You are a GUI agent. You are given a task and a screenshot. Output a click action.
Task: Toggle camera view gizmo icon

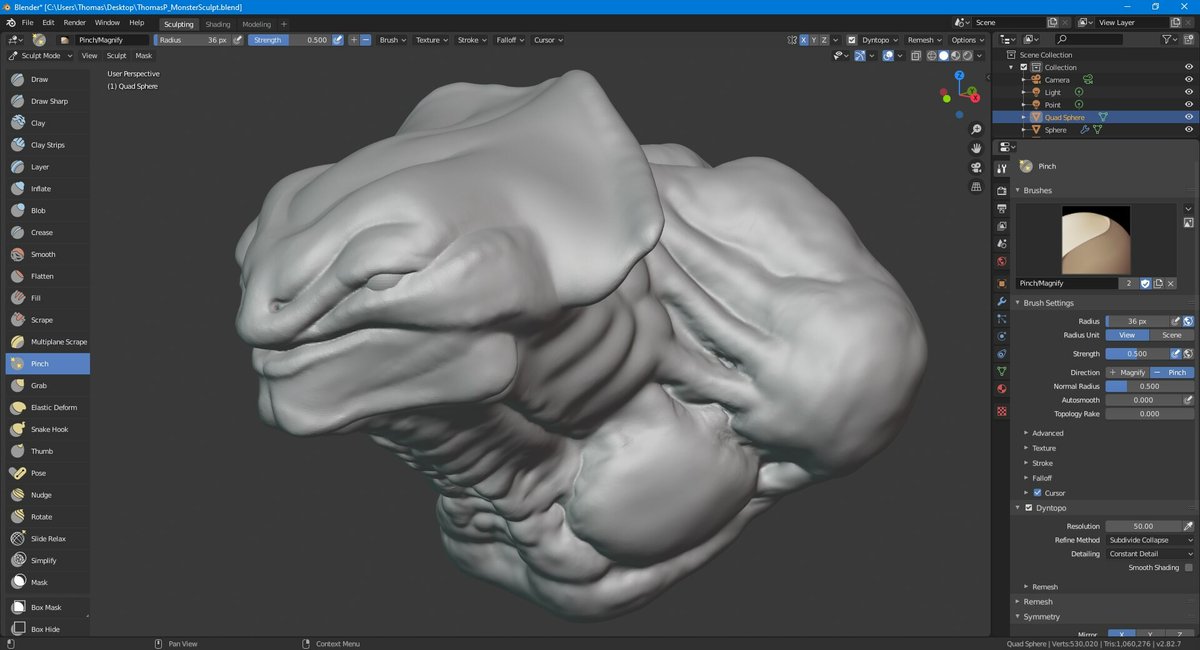pyautogui.click(x=976, y=167)
